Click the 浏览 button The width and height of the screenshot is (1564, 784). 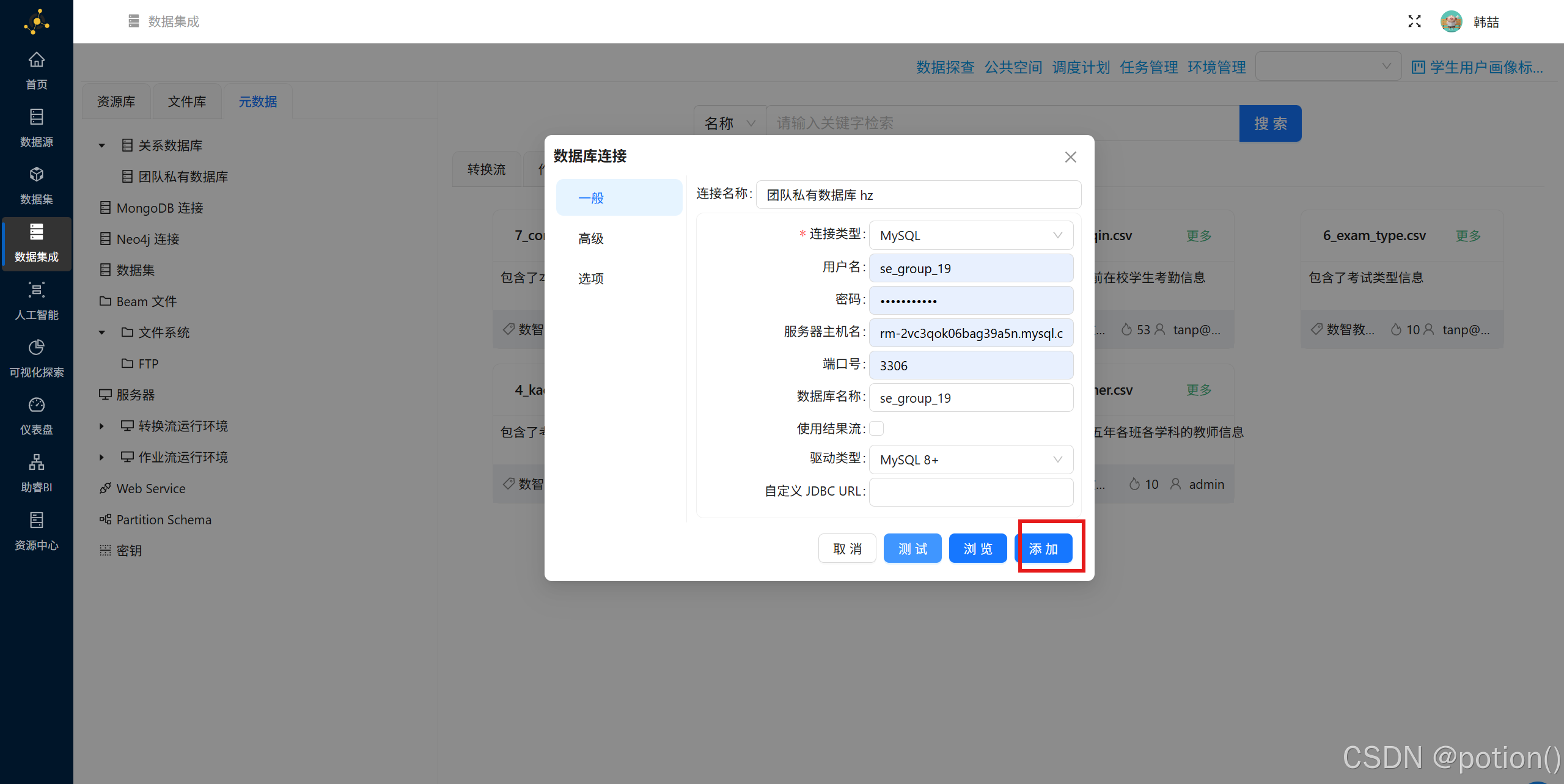tap(978, 548)
